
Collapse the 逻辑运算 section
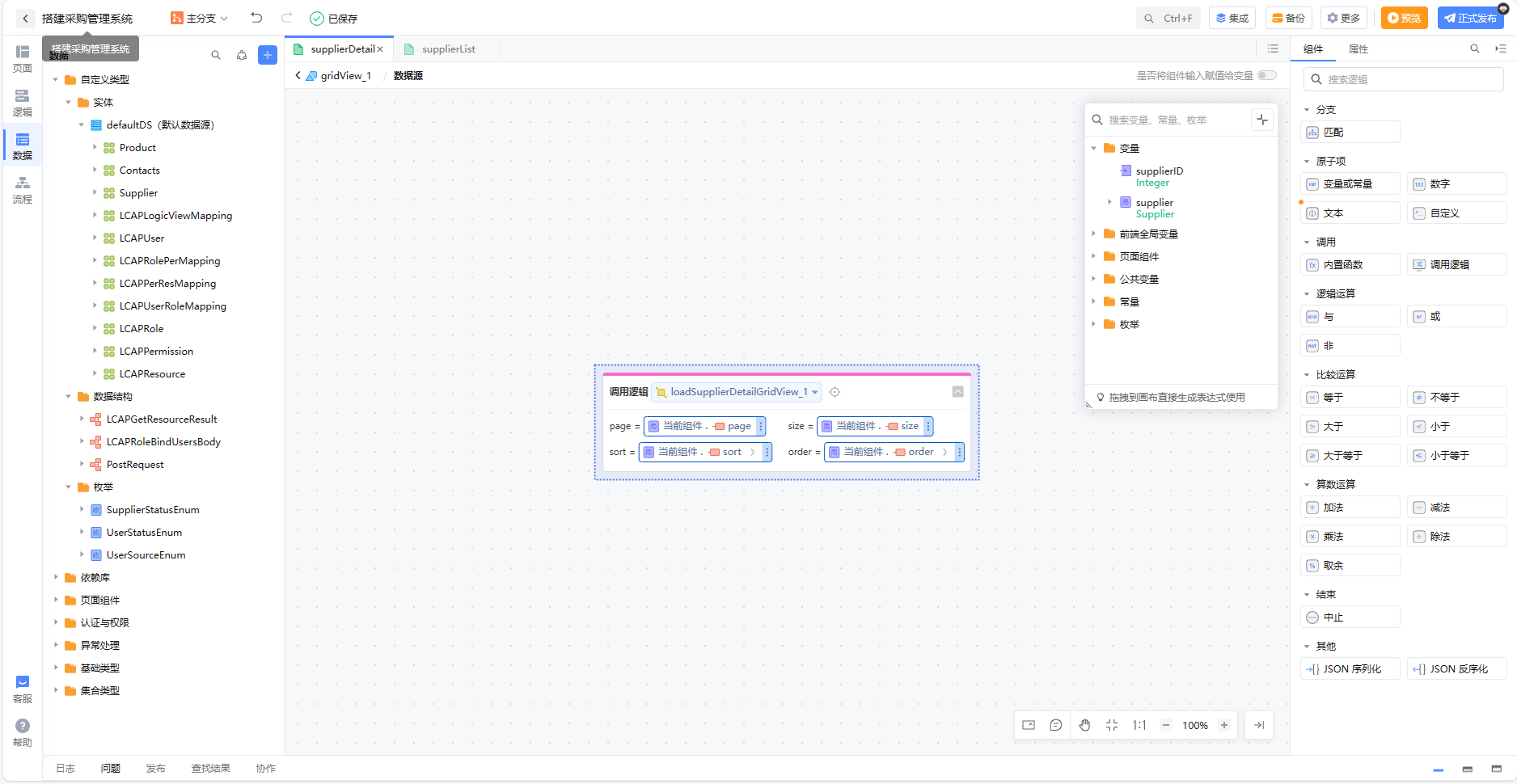pos(1306,293)
